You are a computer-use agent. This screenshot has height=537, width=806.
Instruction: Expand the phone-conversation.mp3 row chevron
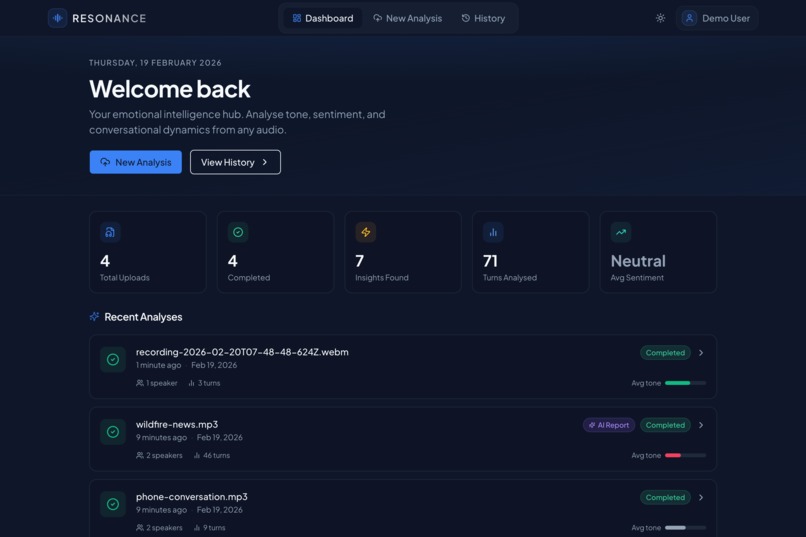701,497
